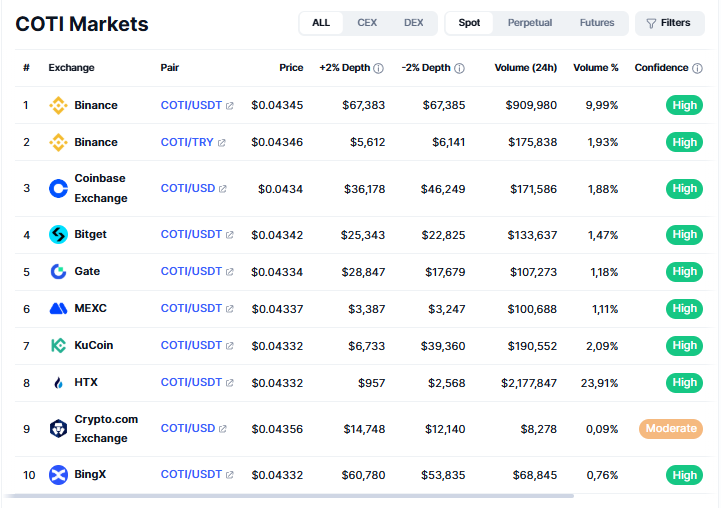Click the KuCoin logo icon

pyautogui.click(x=58, y=345)
